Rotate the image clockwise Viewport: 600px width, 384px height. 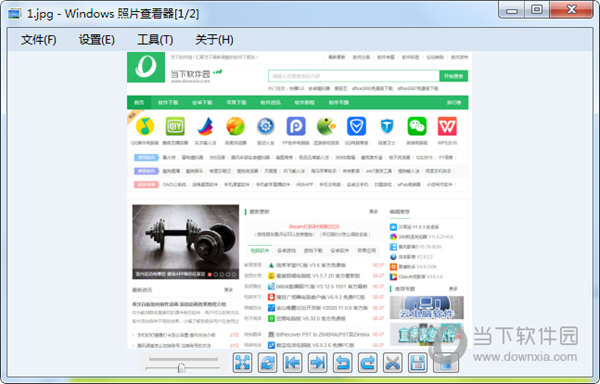tap(368, 362)
